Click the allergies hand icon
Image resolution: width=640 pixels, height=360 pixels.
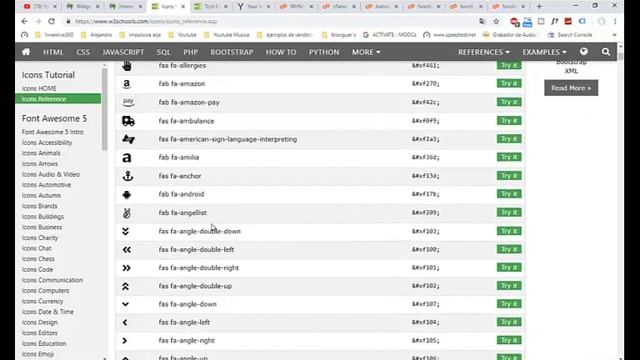pos(127,66)
